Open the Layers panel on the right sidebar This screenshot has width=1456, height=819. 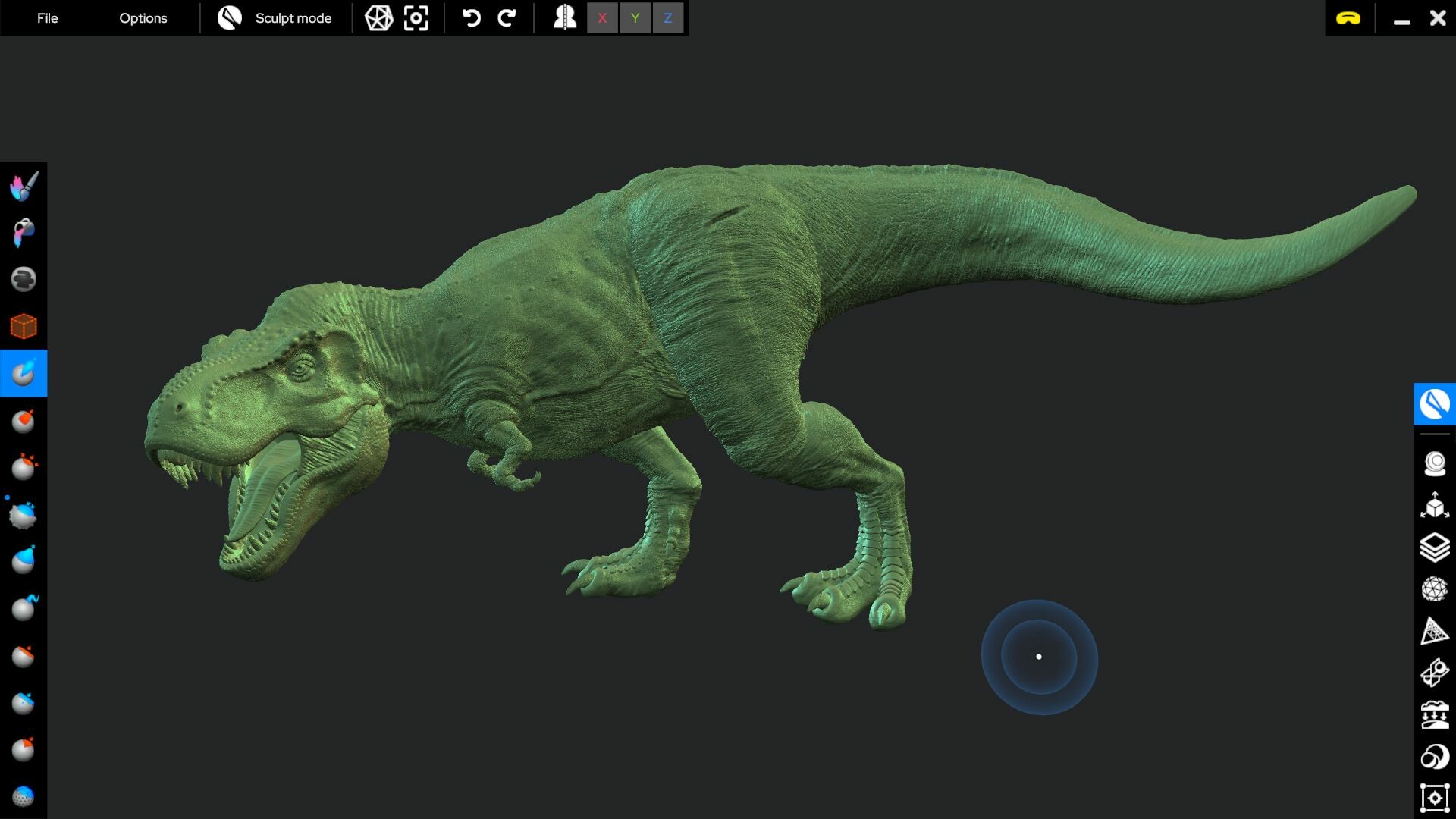1435,549
